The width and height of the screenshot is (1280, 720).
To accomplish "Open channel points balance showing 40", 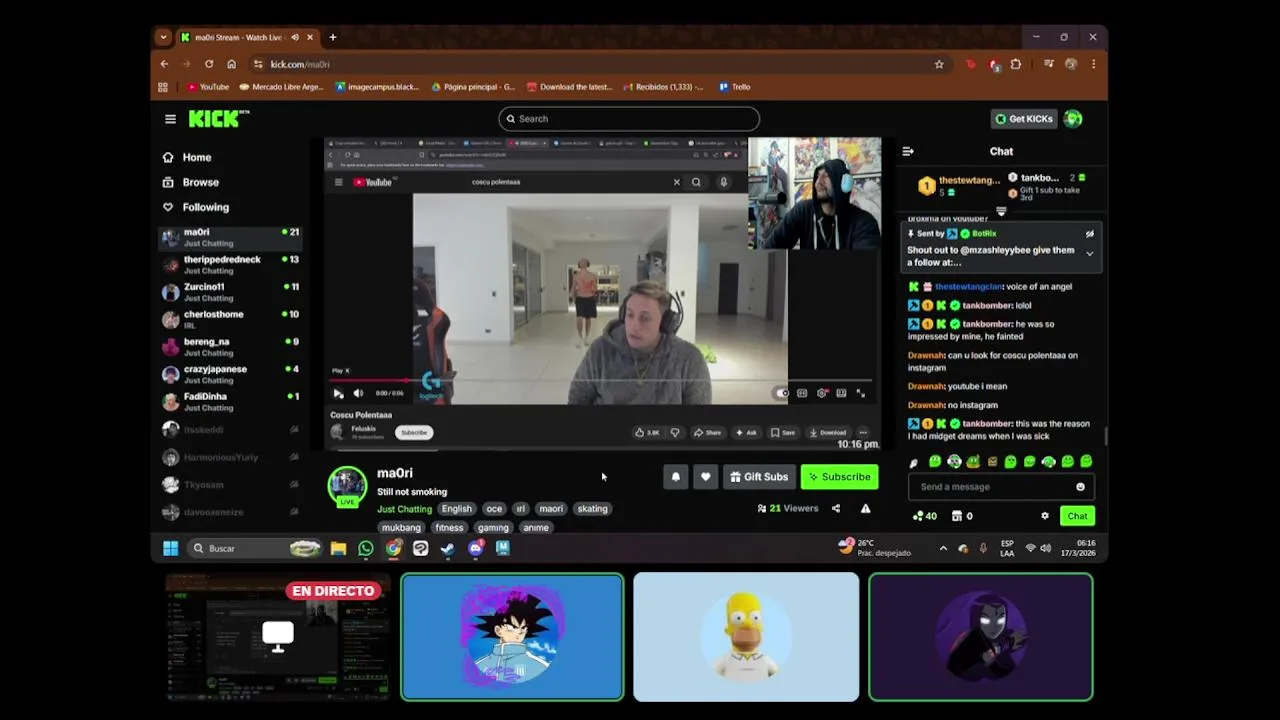I will point(925,516).
